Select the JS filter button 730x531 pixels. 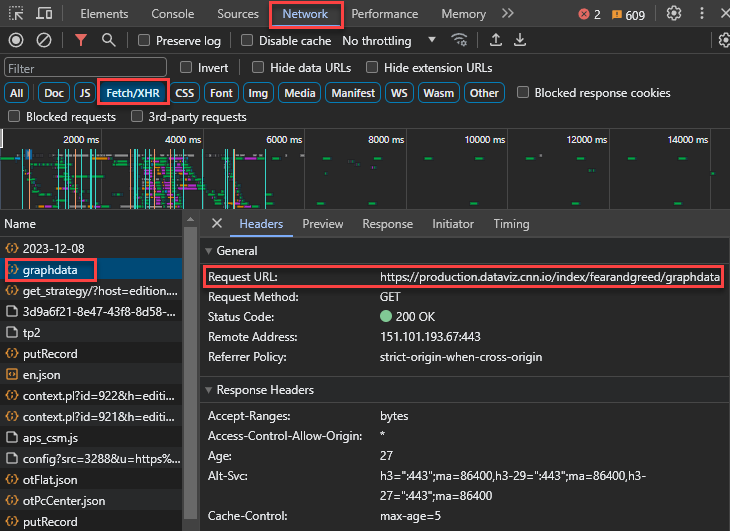[85, 93]
